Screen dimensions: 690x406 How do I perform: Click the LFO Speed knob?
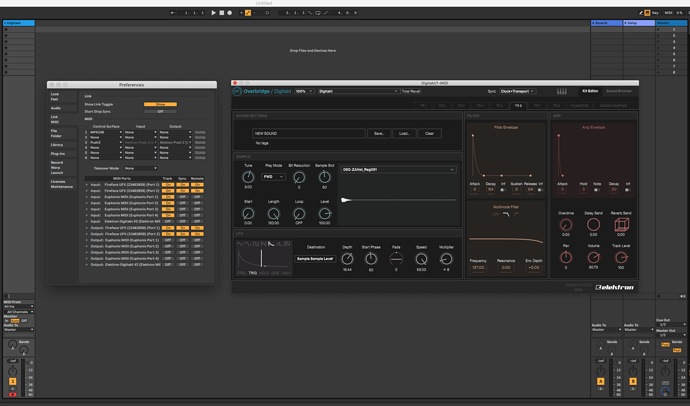(421, 259)
